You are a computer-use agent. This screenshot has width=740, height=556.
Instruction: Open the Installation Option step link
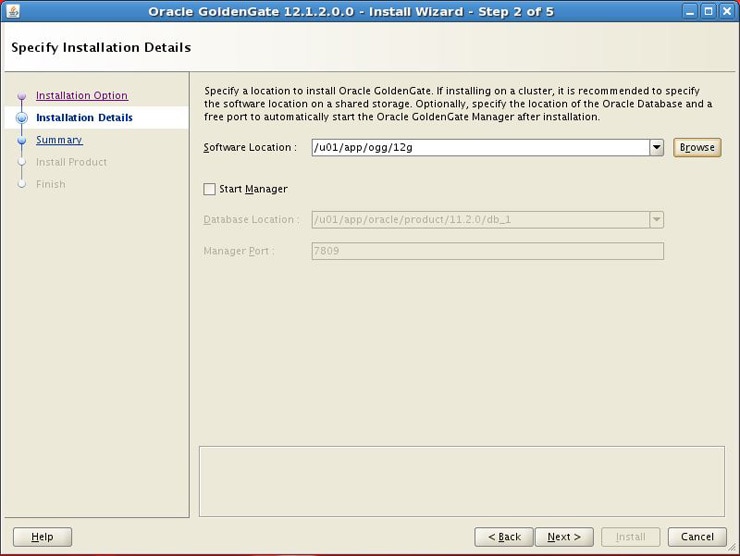tap(82, 95)
